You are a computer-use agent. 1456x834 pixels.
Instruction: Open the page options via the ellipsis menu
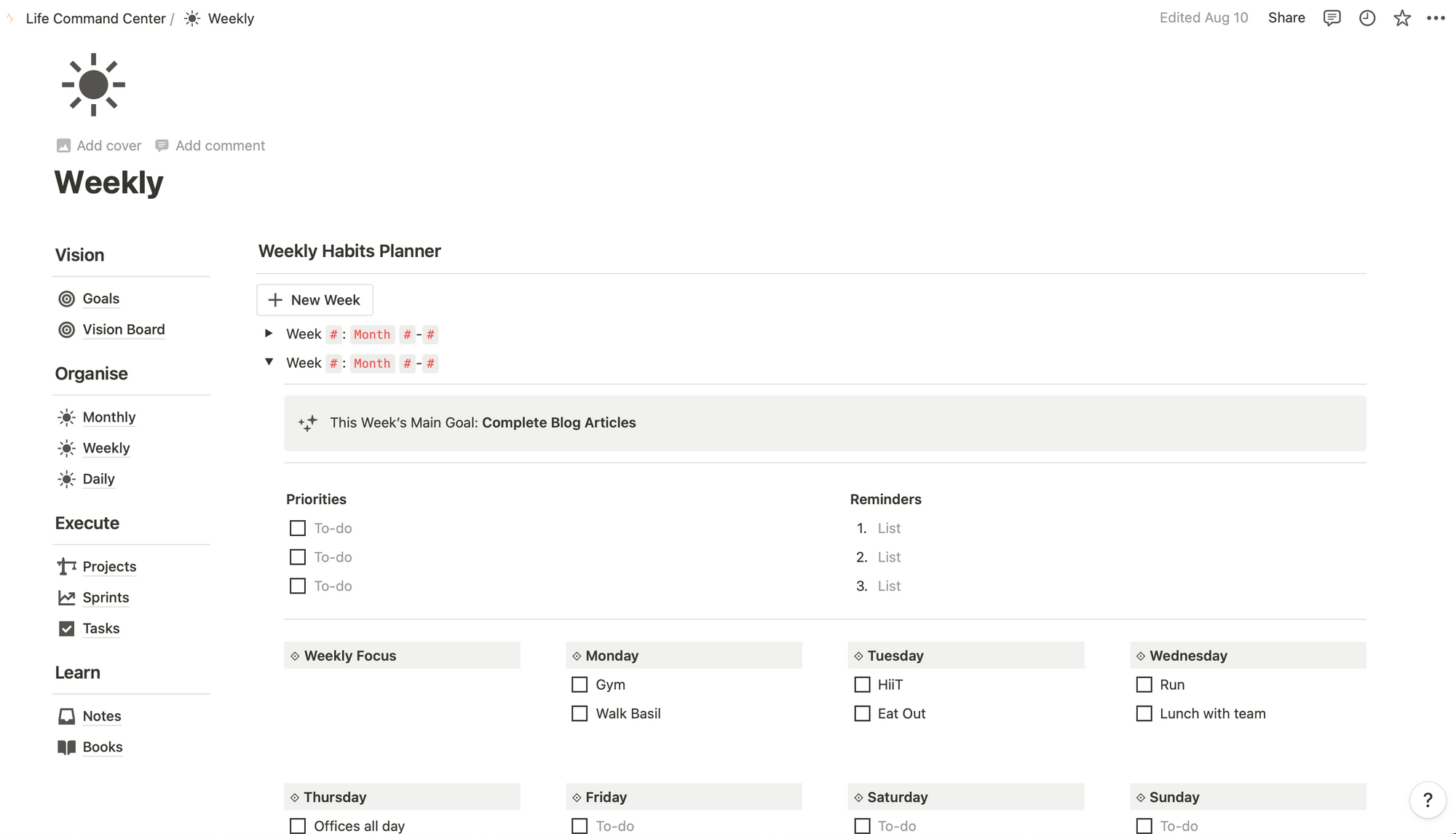pyautogui.click(x=1436, y=17)
